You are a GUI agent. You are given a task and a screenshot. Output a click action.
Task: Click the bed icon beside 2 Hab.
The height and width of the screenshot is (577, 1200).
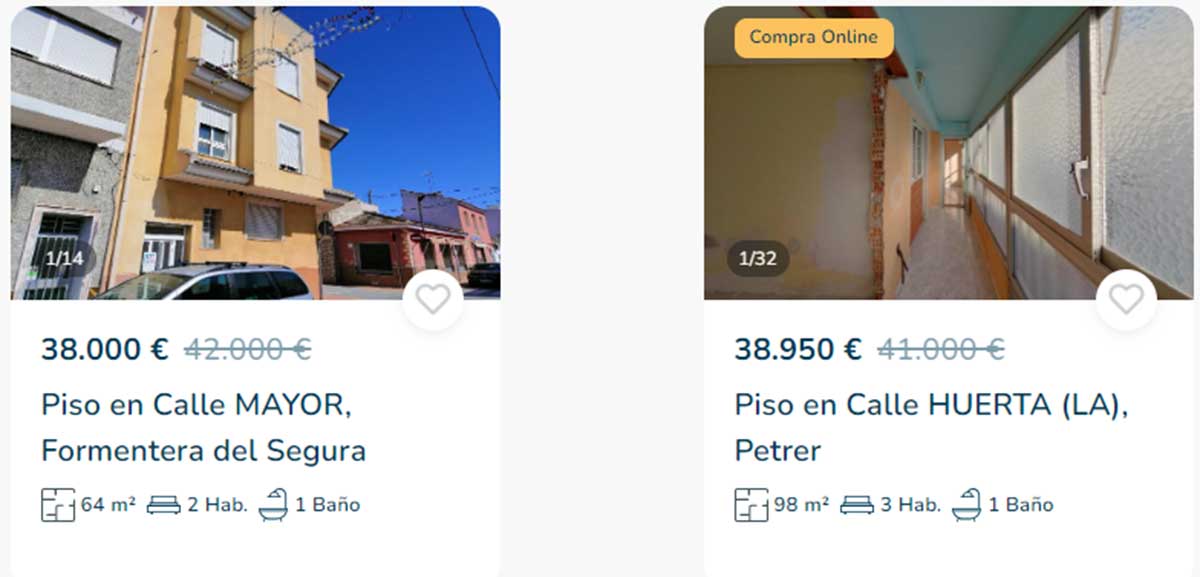point(164,505)
